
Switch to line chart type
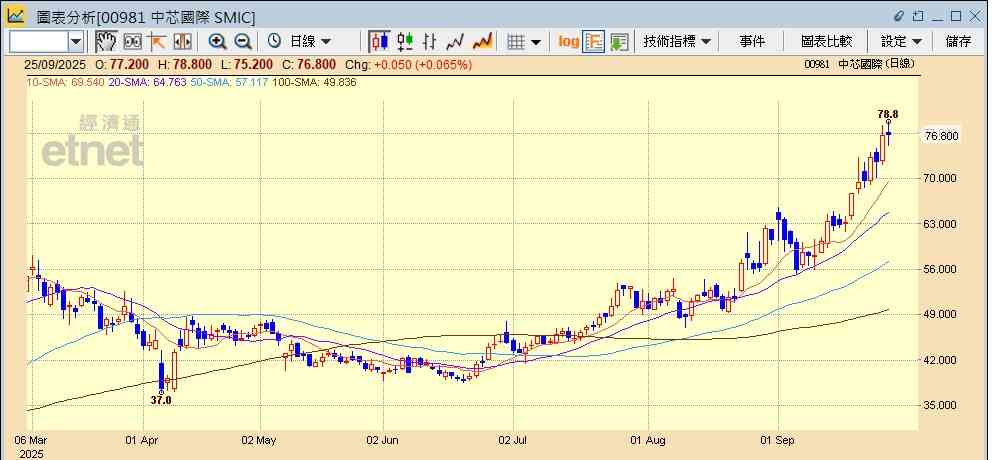pyautogui.click(x=455, y=42)
